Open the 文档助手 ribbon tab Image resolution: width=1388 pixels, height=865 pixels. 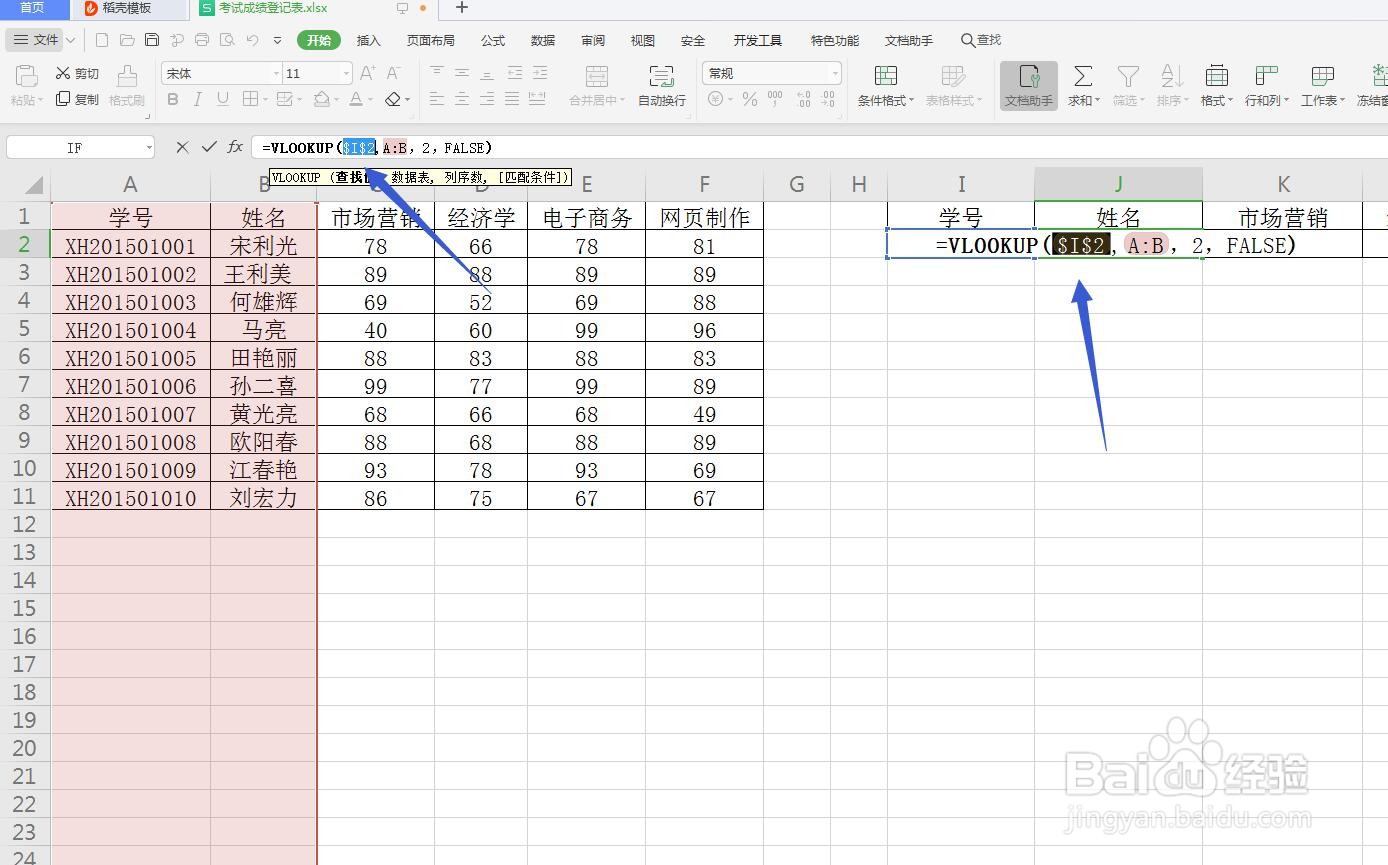(909, 41)
